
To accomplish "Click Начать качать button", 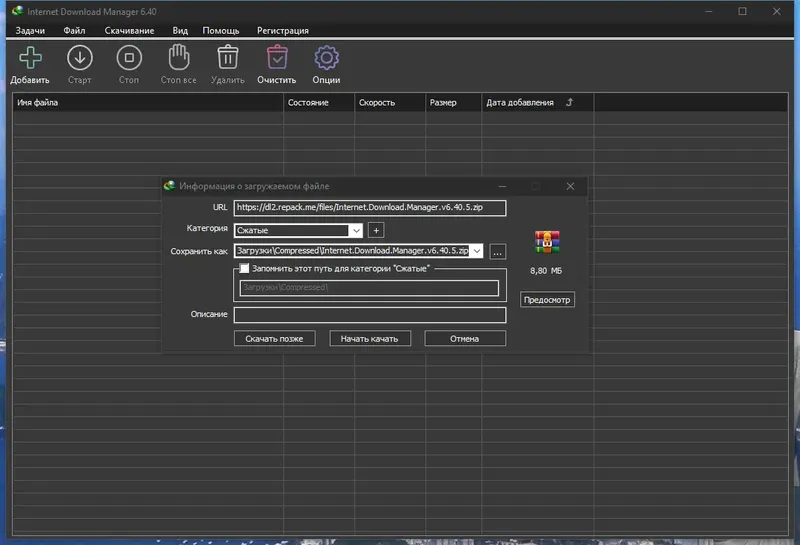I will coord(370,338).
